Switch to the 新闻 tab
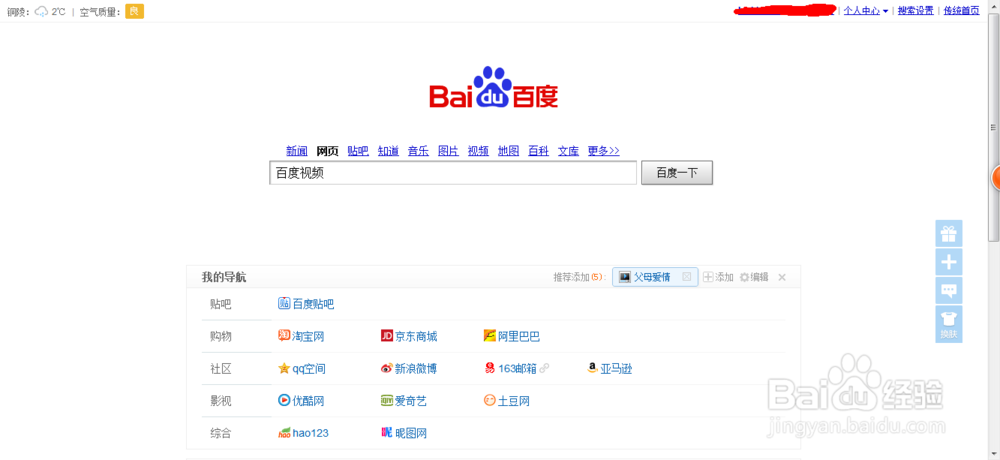 [297, 151]
